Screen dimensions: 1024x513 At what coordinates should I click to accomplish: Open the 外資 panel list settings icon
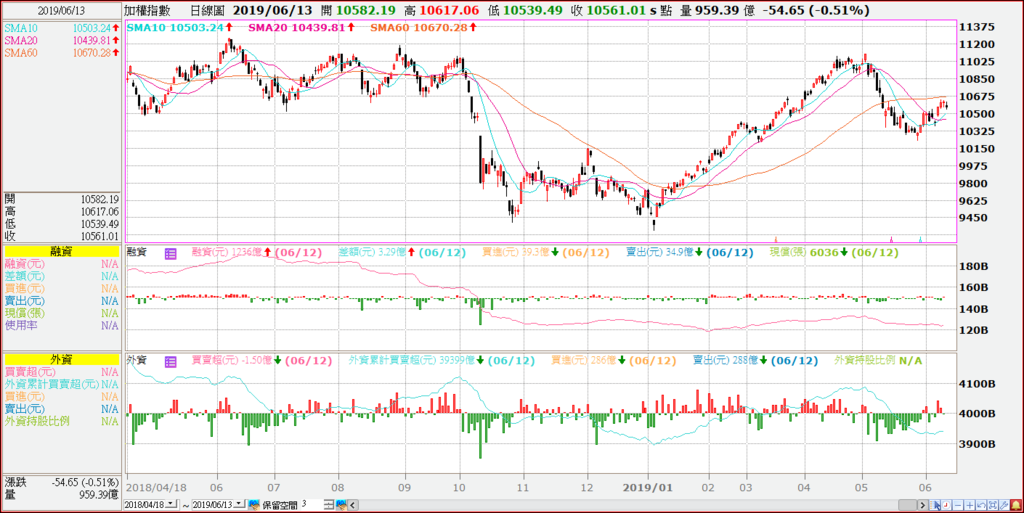[x=170, y=361]
